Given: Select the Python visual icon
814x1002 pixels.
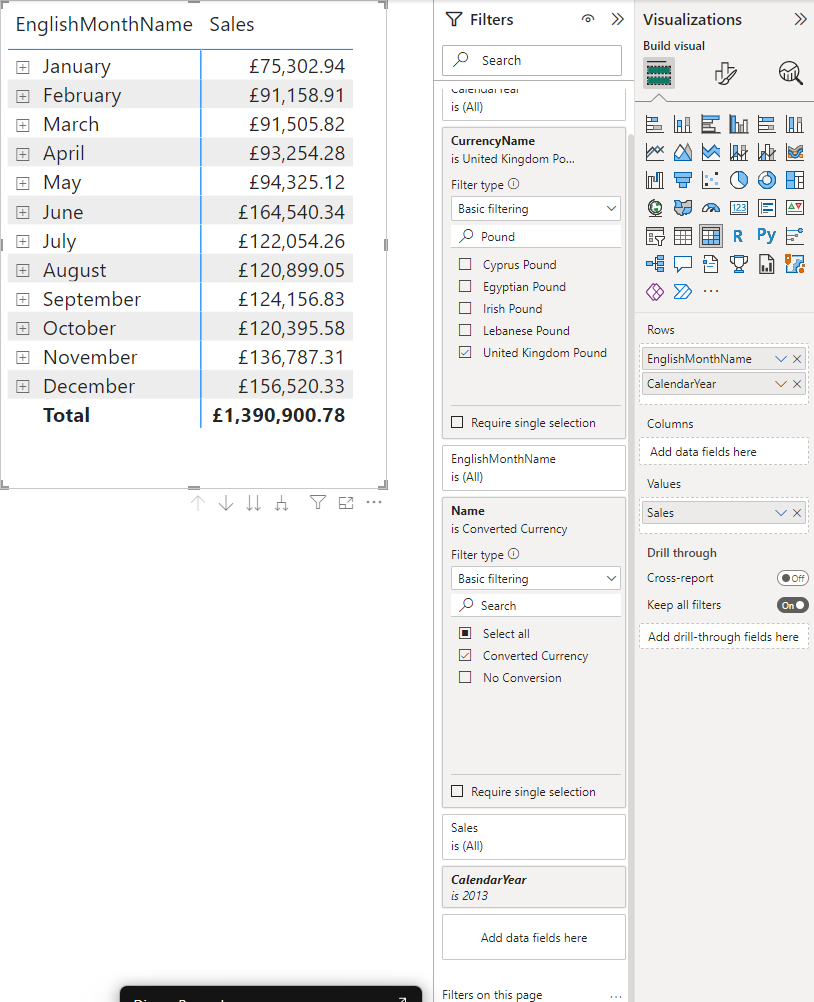Looking at the screenshot, I should tap(766, 235).
